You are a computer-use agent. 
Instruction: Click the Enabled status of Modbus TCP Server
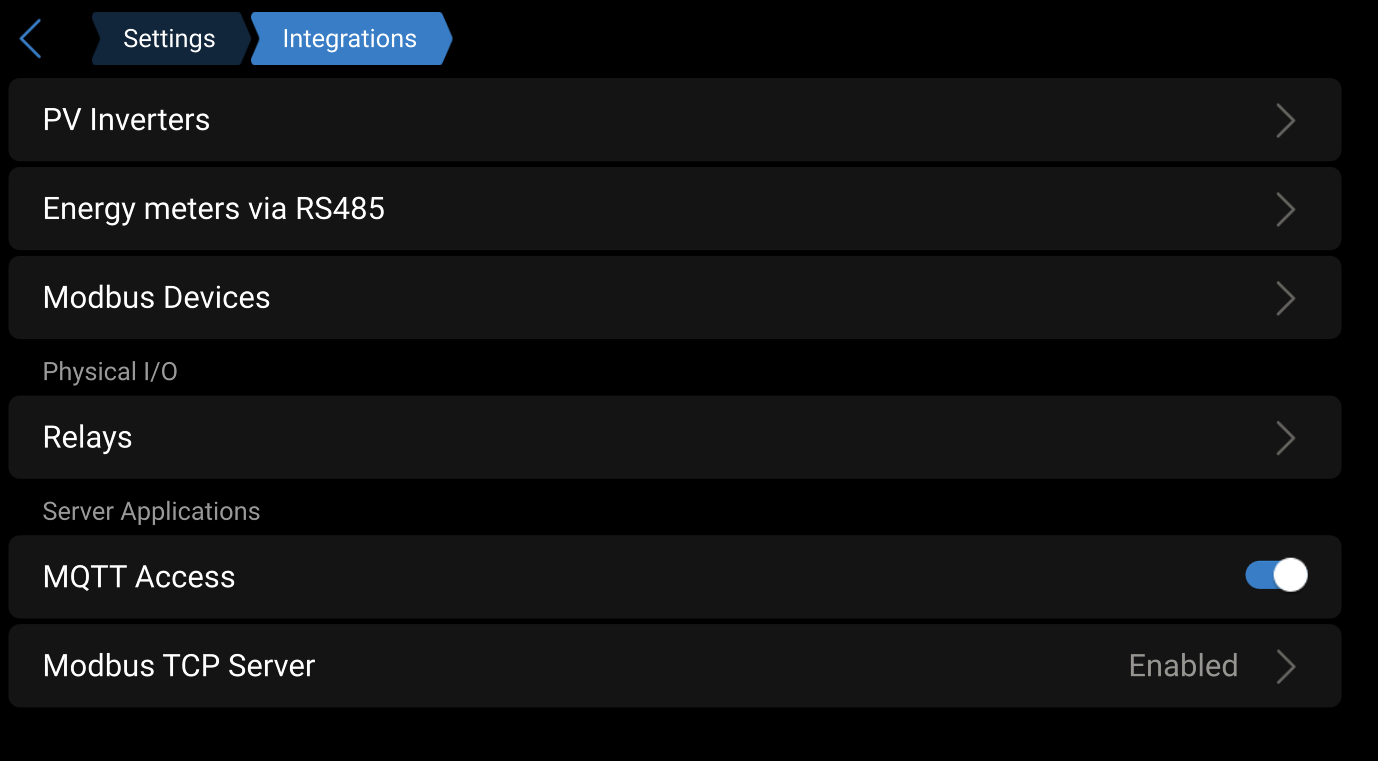[x=1183, y=666]
